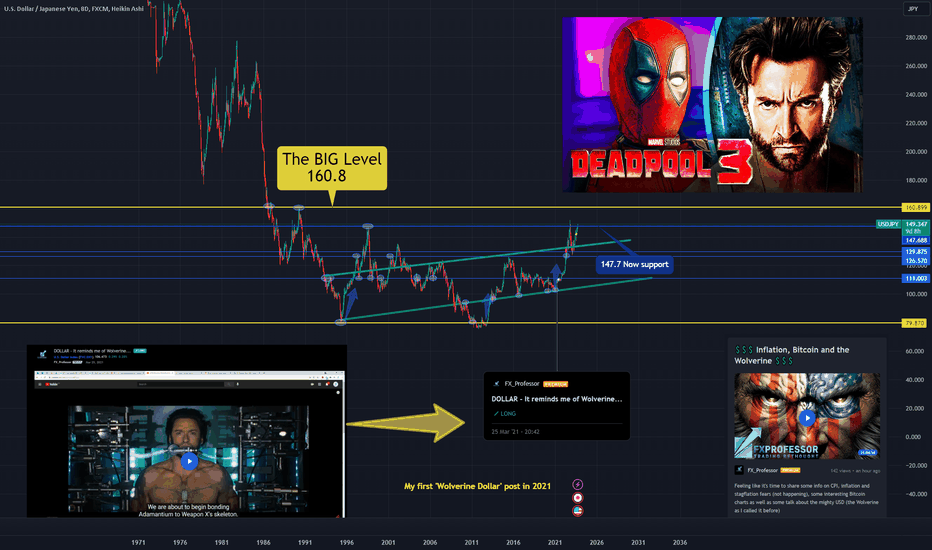The height and width of the screenshot is (550, 932).
Task: Click the '142 views • an hour ago' text
Action: pyautogui.click(x=855, y=470)
